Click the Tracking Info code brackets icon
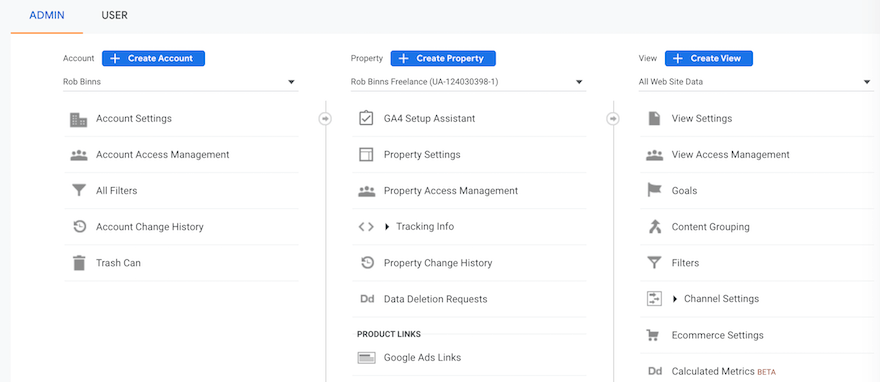 pos(366,227)
